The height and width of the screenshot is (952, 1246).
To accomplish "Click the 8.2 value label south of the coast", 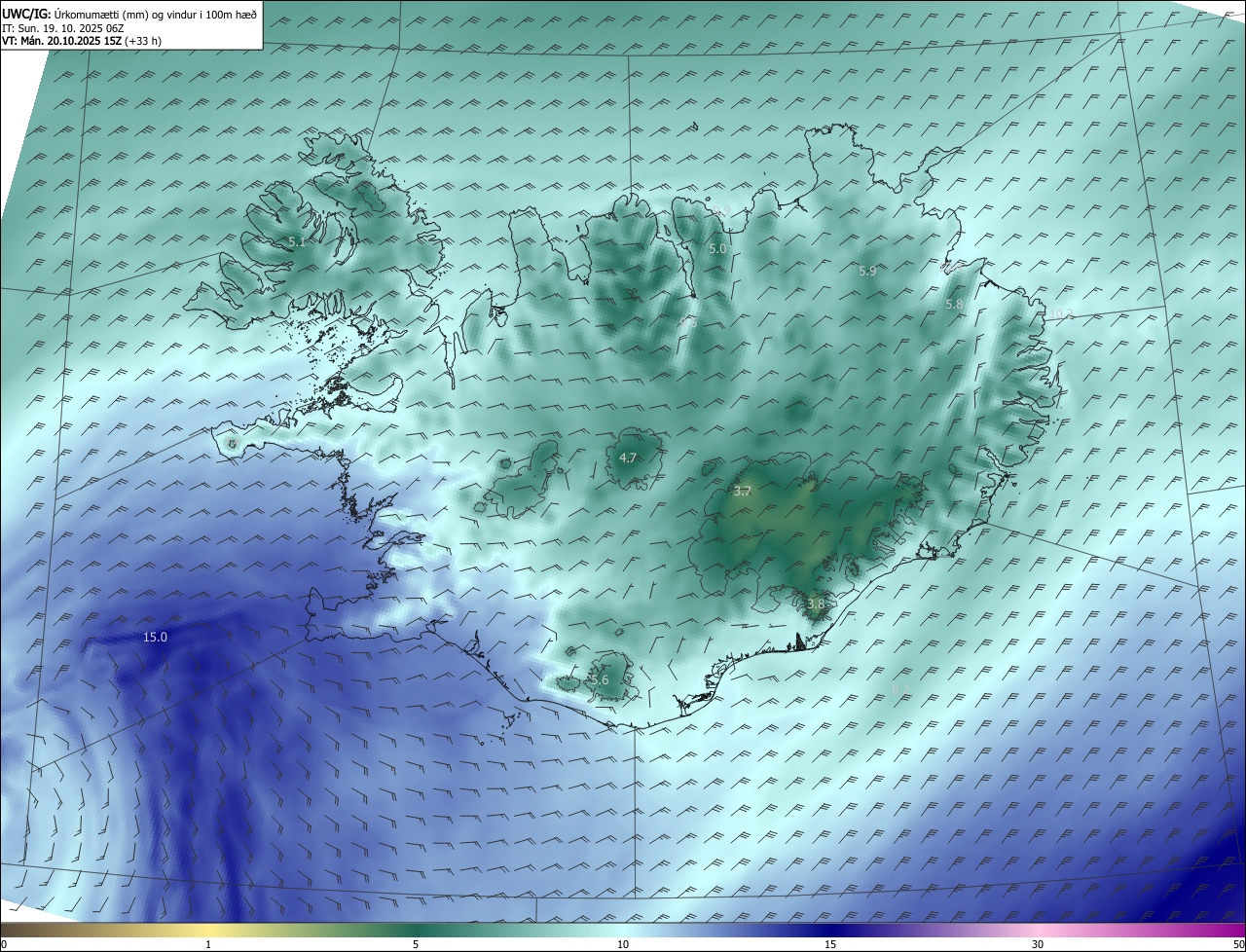I will click(x=900, y=690).
